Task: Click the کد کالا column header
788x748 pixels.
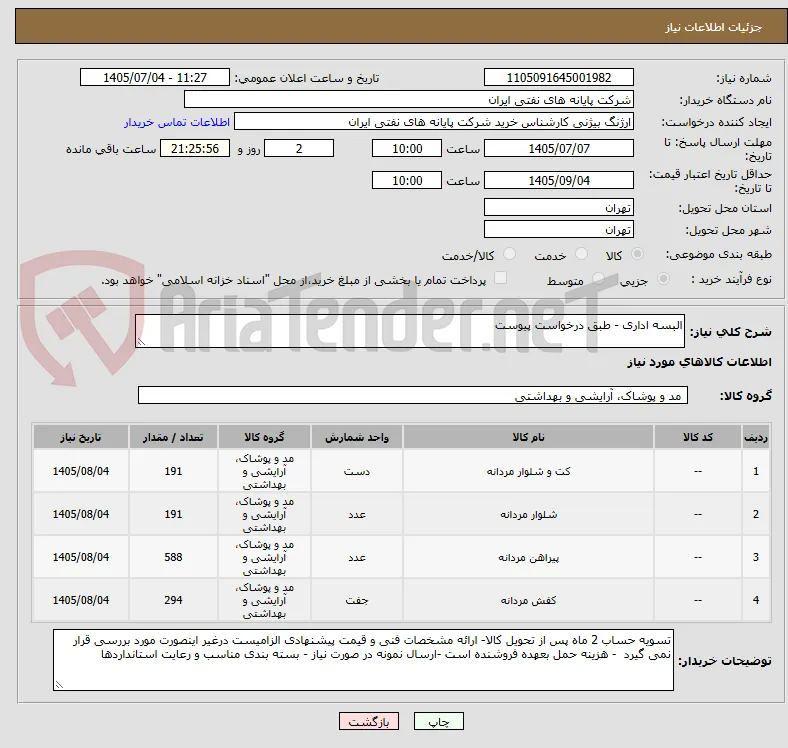Action: 698,437
